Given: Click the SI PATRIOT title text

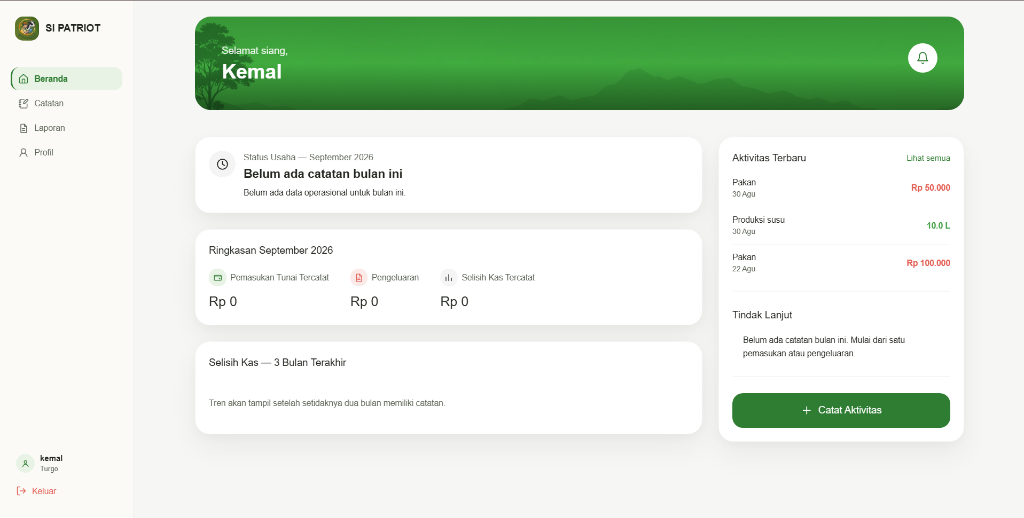Looking at the screenshot, I should [73, 28].
